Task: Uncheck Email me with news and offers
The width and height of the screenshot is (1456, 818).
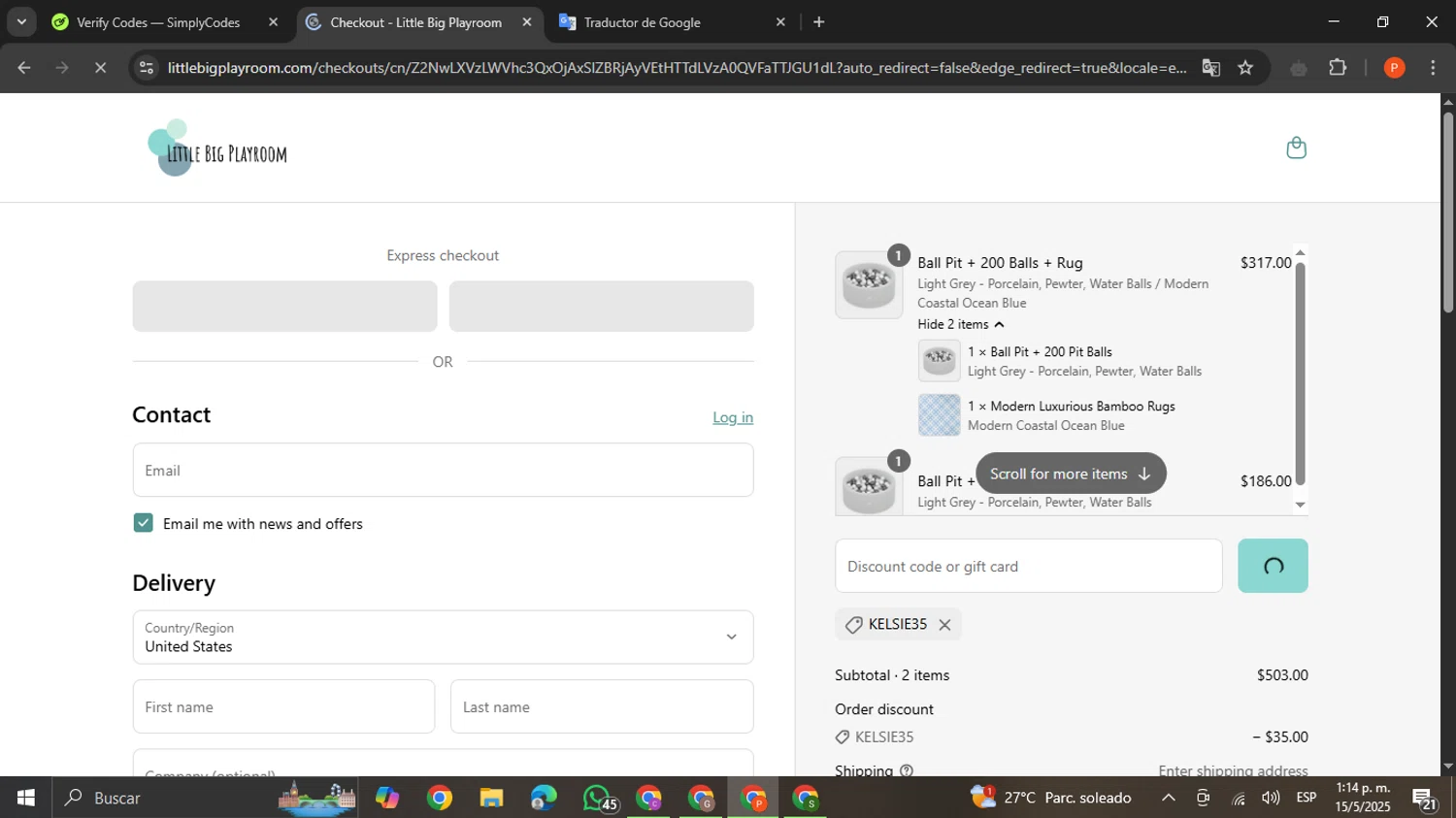Action: [x=143, y=523]
